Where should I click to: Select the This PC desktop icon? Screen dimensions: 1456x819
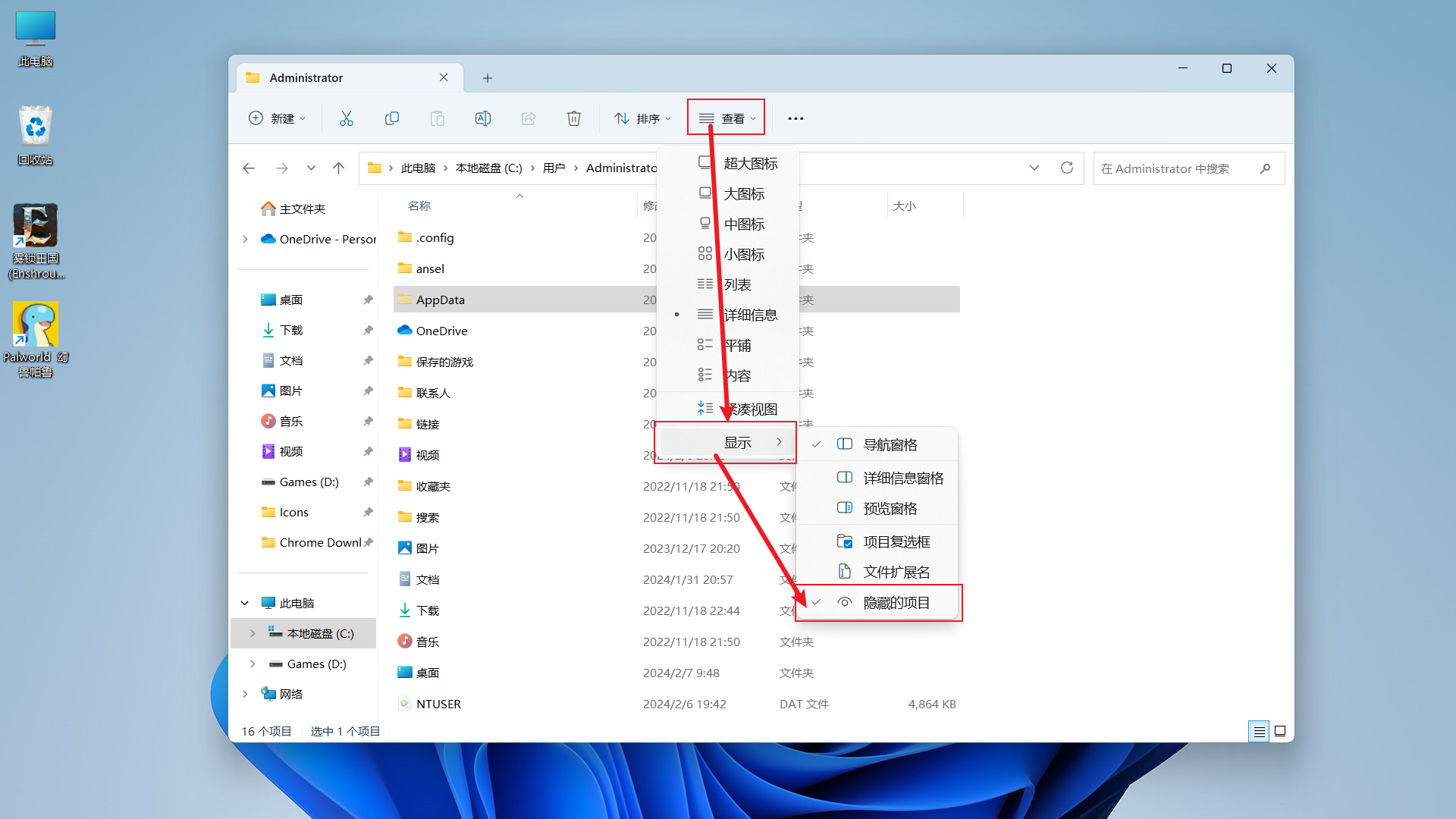coord(36,39)
